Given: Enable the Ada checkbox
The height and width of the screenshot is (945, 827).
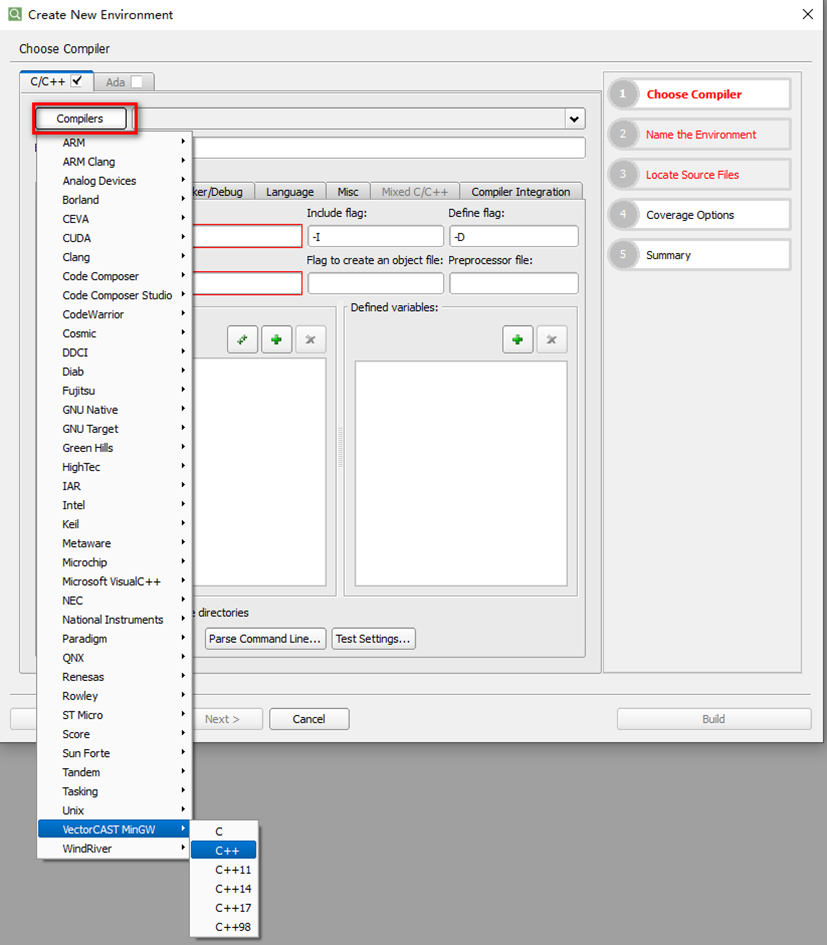Looking at the screenshot, I should (137, 82).
